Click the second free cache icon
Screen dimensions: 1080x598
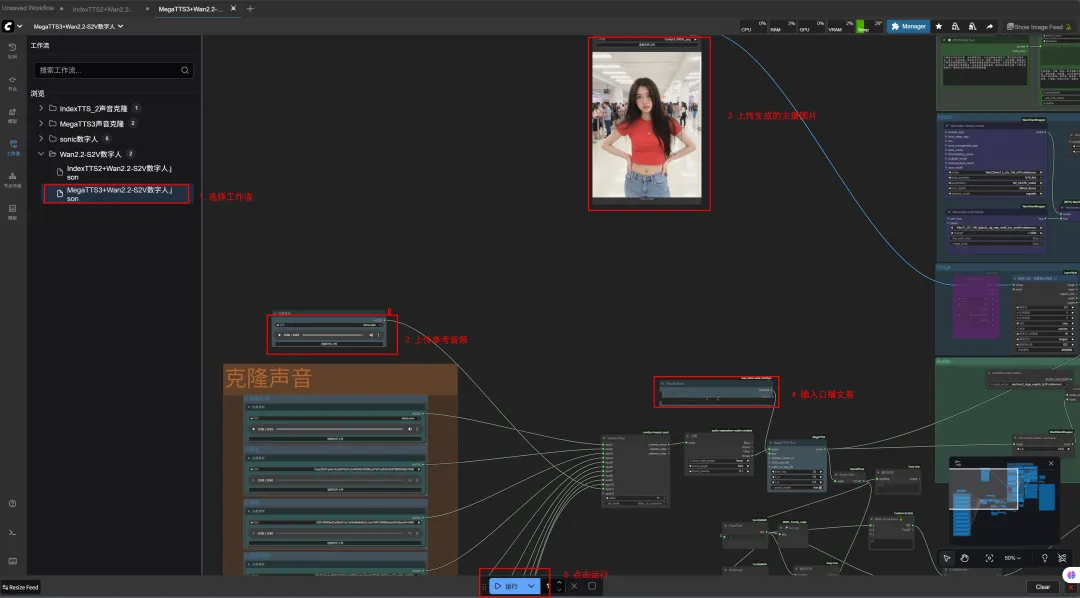pyautogui.click(x=972, y=26)
